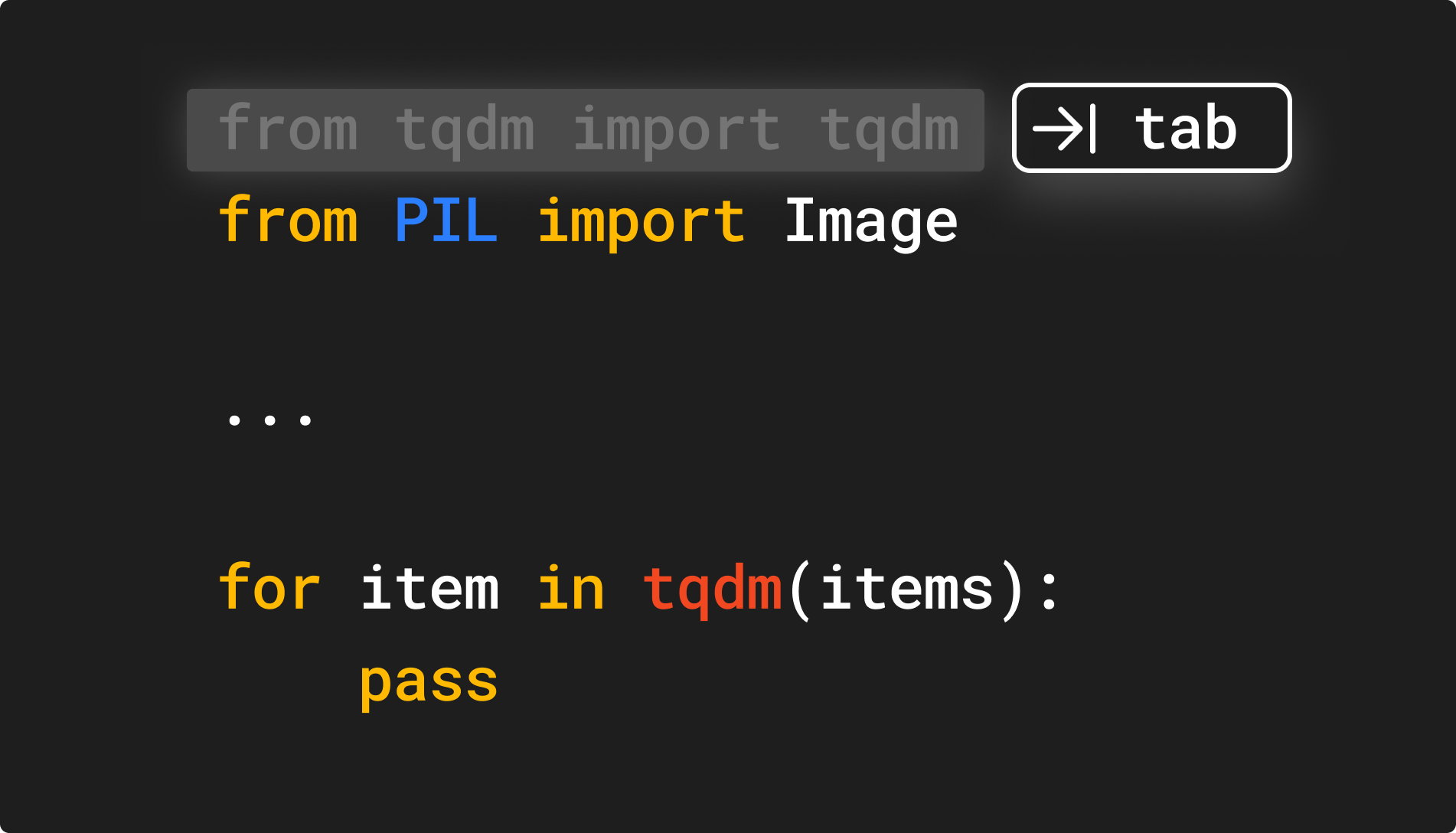Click the '...' ellipsis line
Viewport: 1456px width, 833px height.
pyautogui.click(x=269, y=420)
